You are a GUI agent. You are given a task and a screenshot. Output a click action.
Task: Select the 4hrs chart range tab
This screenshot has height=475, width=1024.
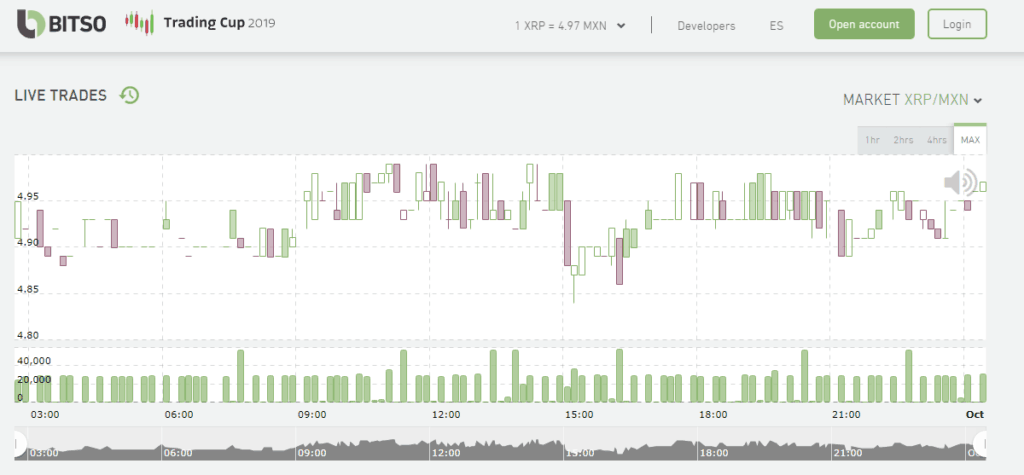pyautogui.click(x=936, y=140)
